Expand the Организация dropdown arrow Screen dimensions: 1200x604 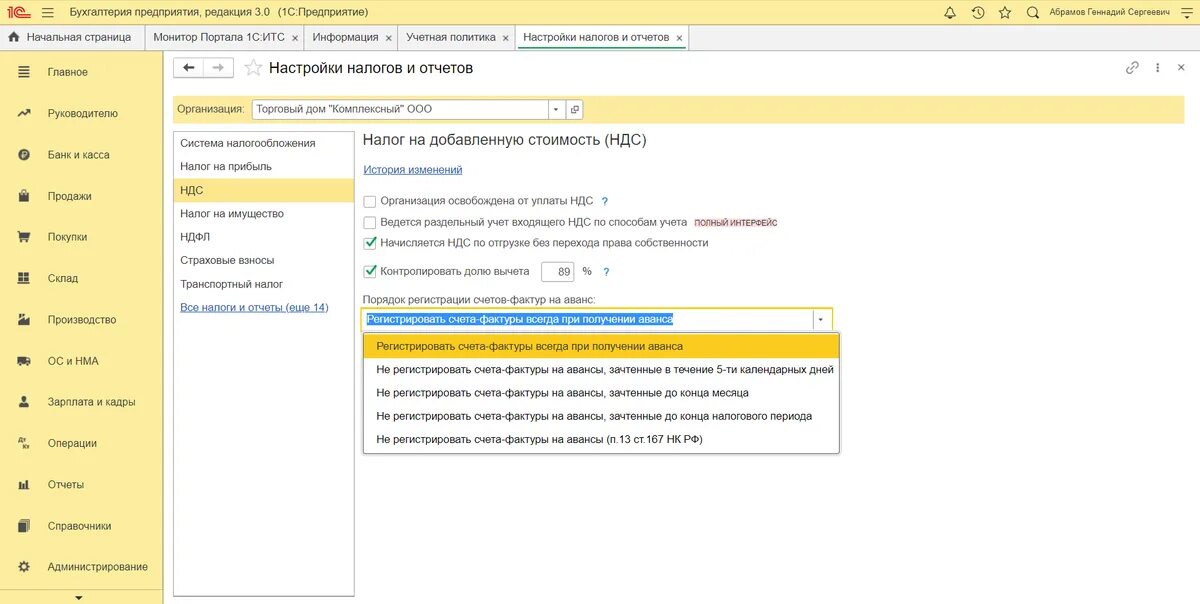(556, 109)
